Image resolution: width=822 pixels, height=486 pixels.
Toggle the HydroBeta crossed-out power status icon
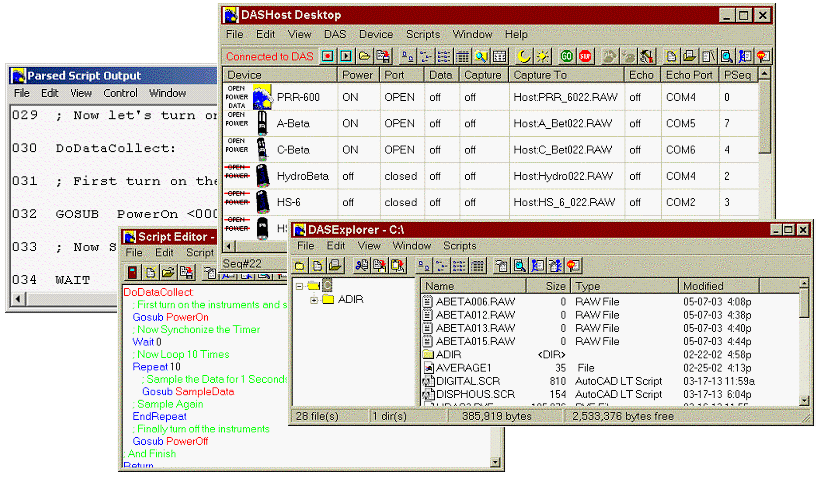[x=236, y=171]
